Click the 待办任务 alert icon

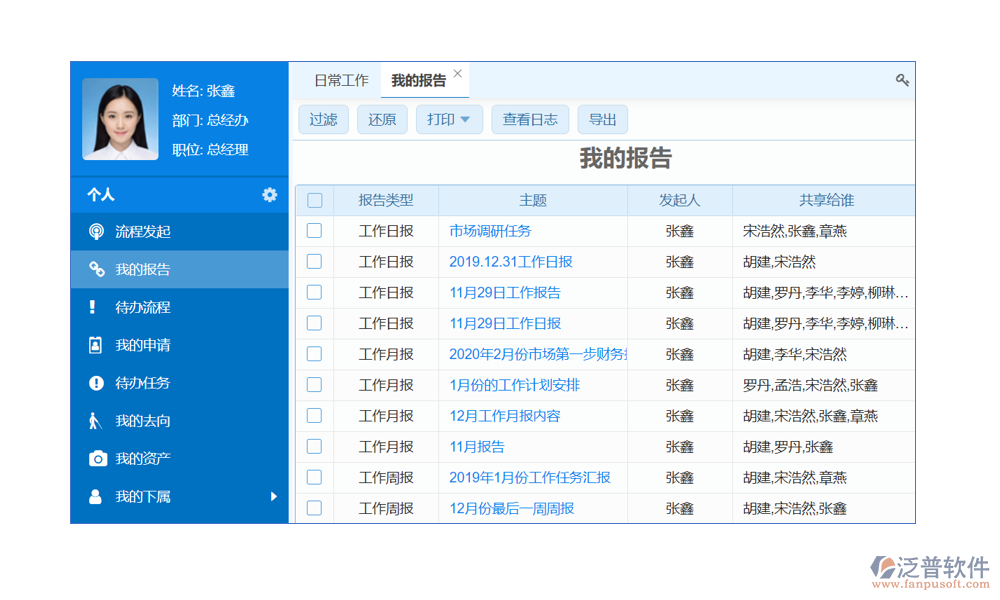(x=96, y=383)
